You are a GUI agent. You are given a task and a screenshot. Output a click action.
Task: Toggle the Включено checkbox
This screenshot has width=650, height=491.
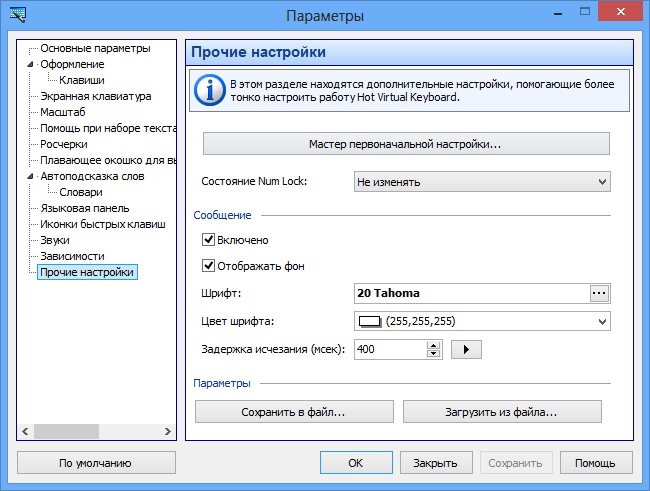point(208,240)
